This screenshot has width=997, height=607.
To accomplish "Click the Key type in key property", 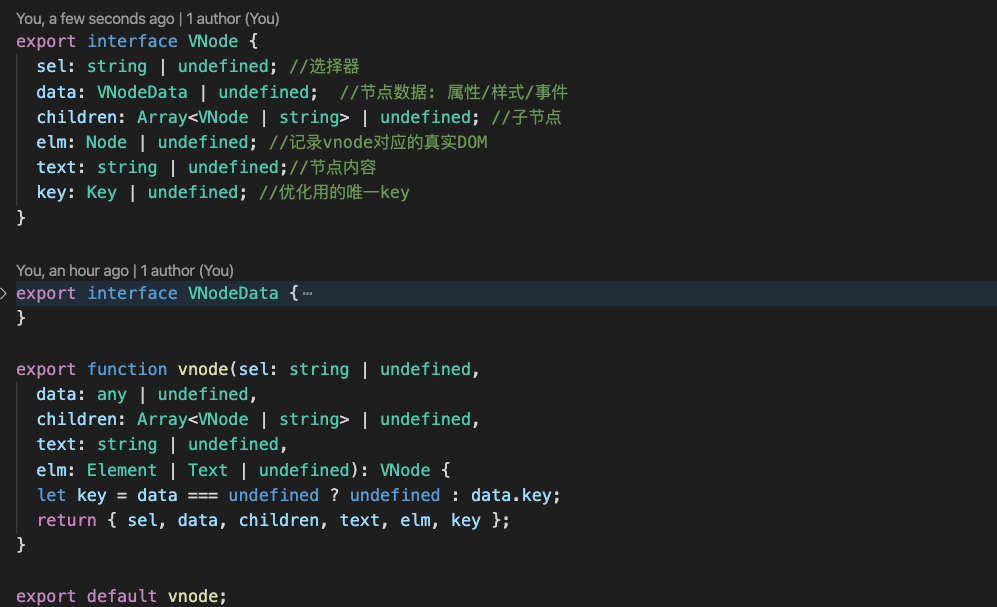I will point(101,192).
